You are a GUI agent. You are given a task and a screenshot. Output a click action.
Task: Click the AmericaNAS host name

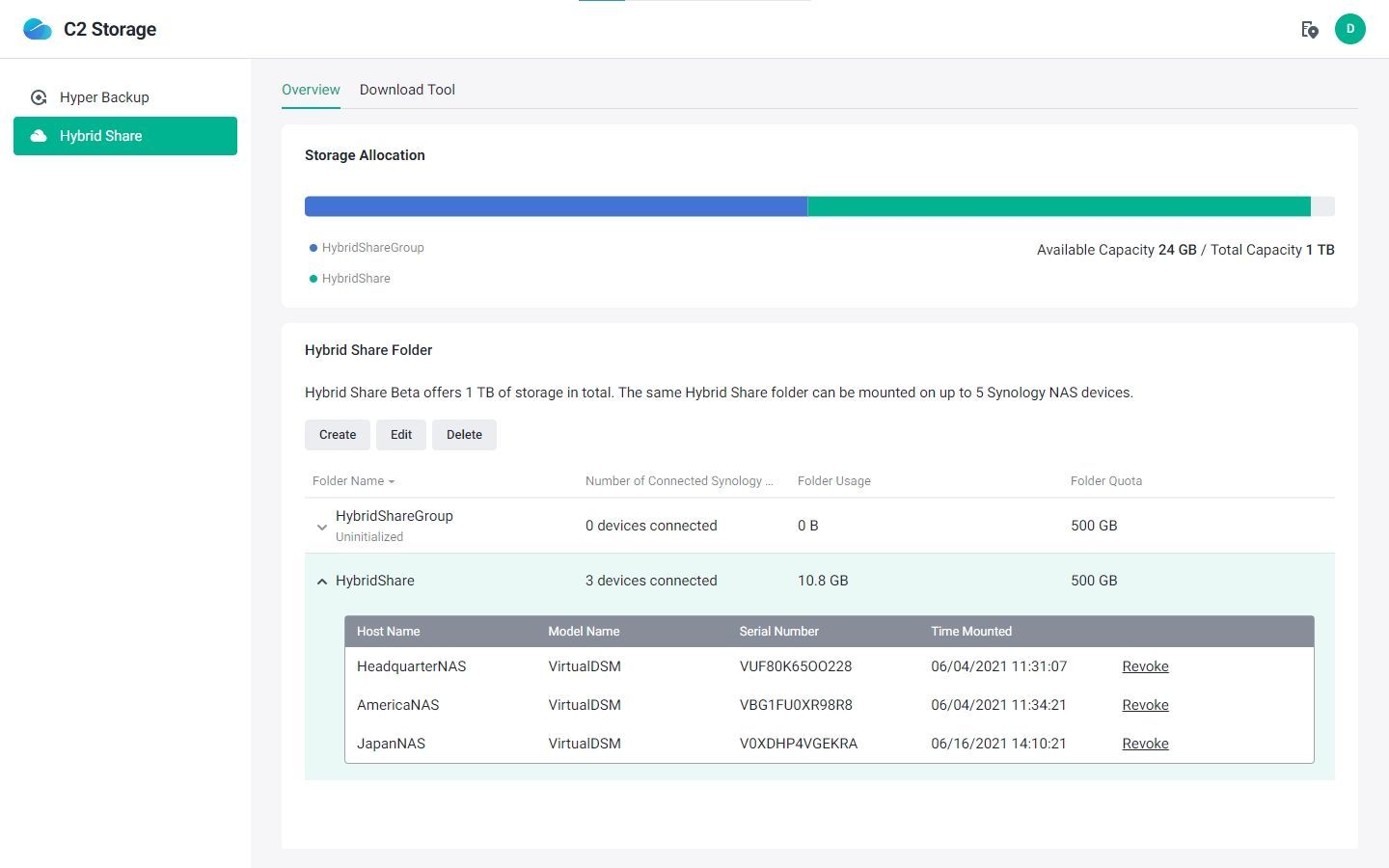[398, 705]
